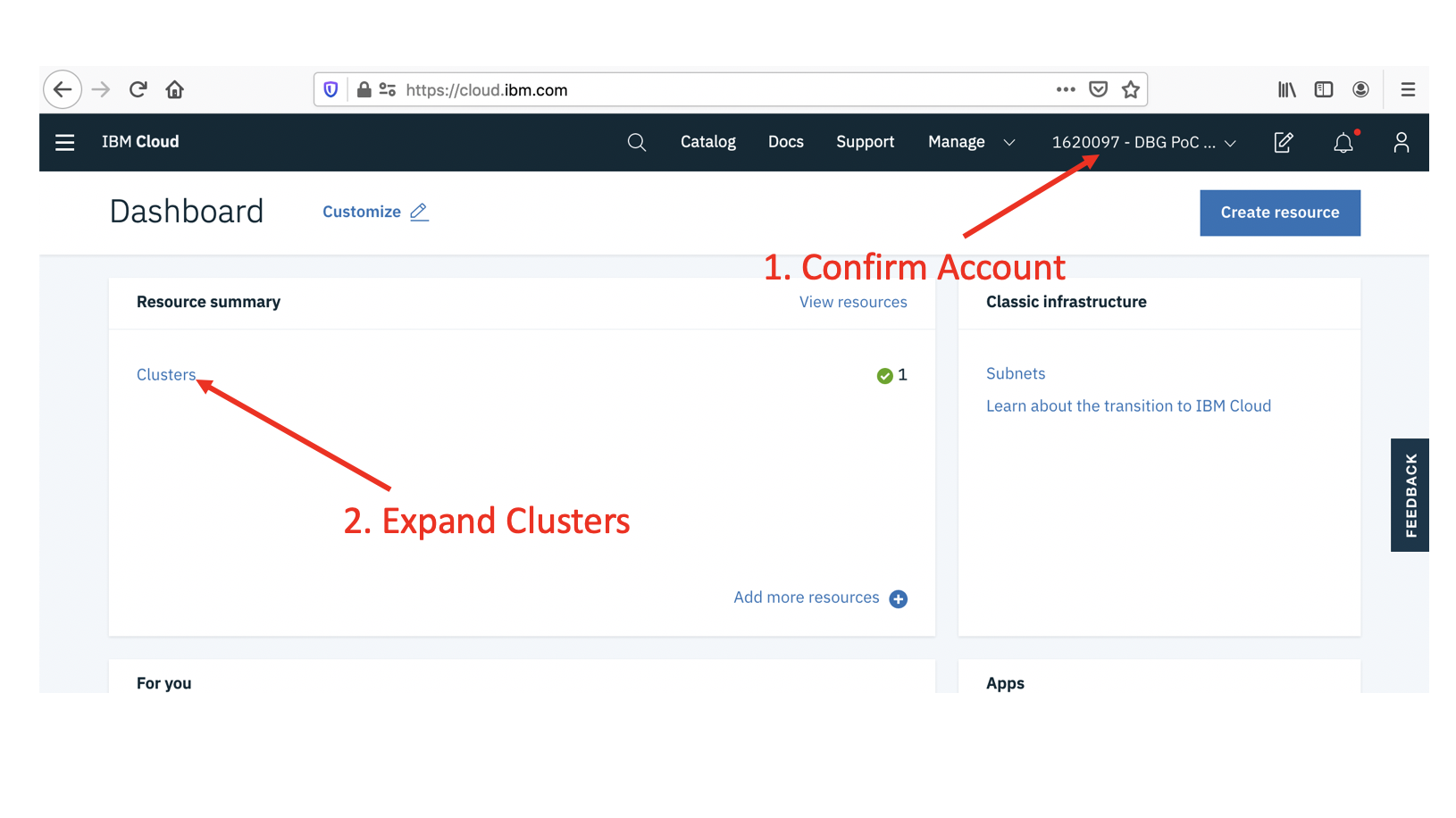Open the IBM Cloud search icon
This screenshot has width=1456, height=818.
coord(636,142)
